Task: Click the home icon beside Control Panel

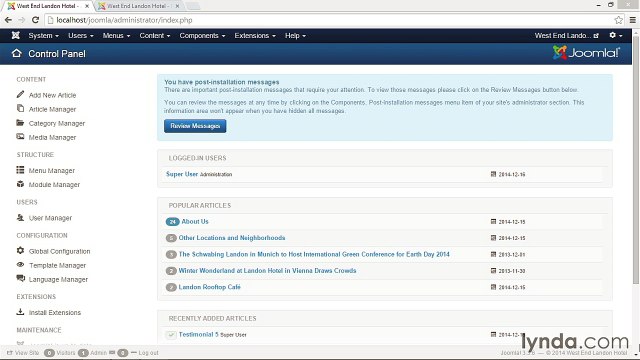Action: [x=16, y=53]
